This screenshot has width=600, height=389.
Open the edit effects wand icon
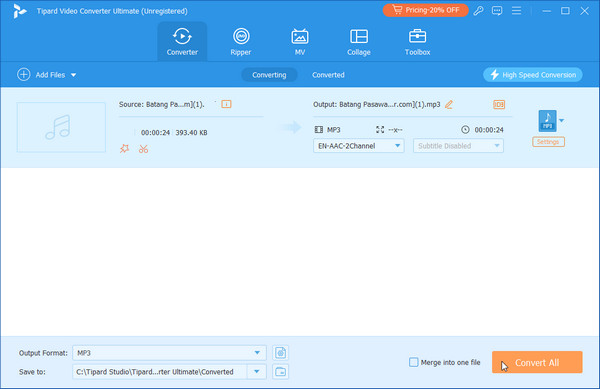coord(124,149)
